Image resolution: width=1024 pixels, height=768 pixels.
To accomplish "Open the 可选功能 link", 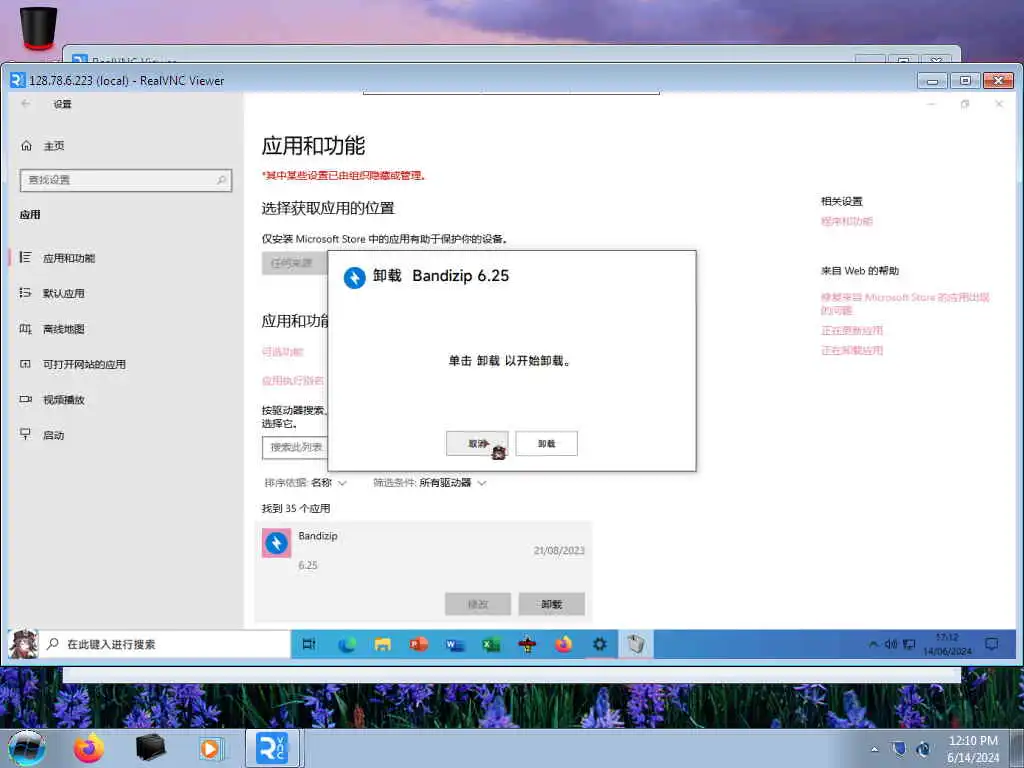I will click(282, 352).
